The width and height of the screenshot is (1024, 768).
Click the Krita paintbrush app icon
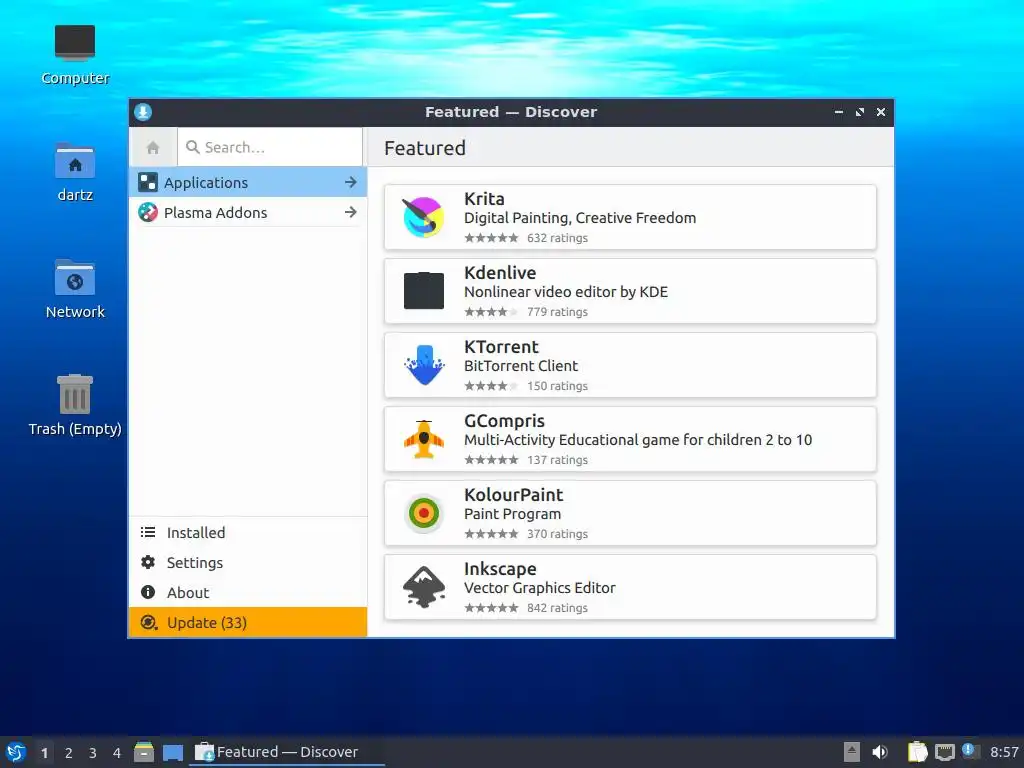(x=423, y=217)
